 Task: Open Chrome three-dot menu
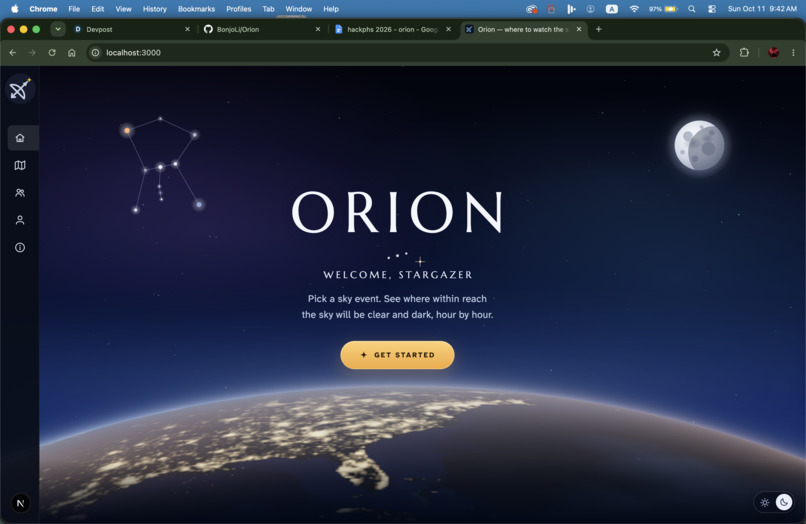[793, 52]
